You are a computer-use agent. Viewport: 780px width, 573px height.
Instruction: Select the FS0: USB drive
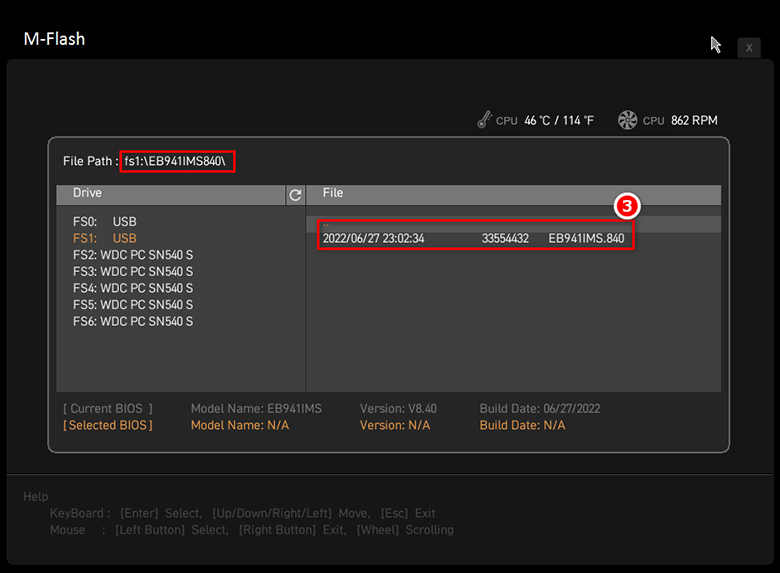104,222
